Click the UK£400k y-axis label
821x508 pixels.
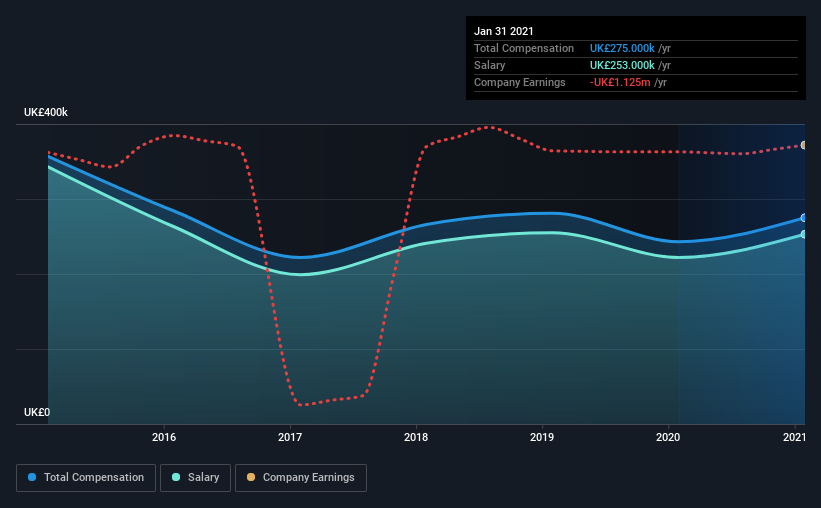[46, 112]
